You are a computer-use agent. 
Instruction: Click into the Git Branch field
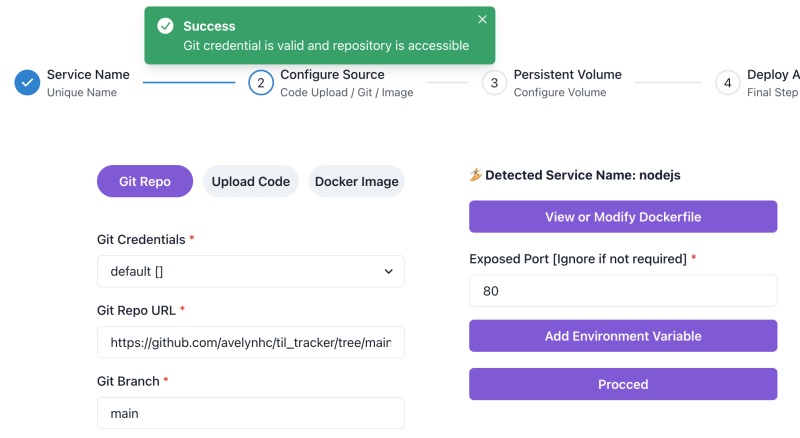pos(251,413)
